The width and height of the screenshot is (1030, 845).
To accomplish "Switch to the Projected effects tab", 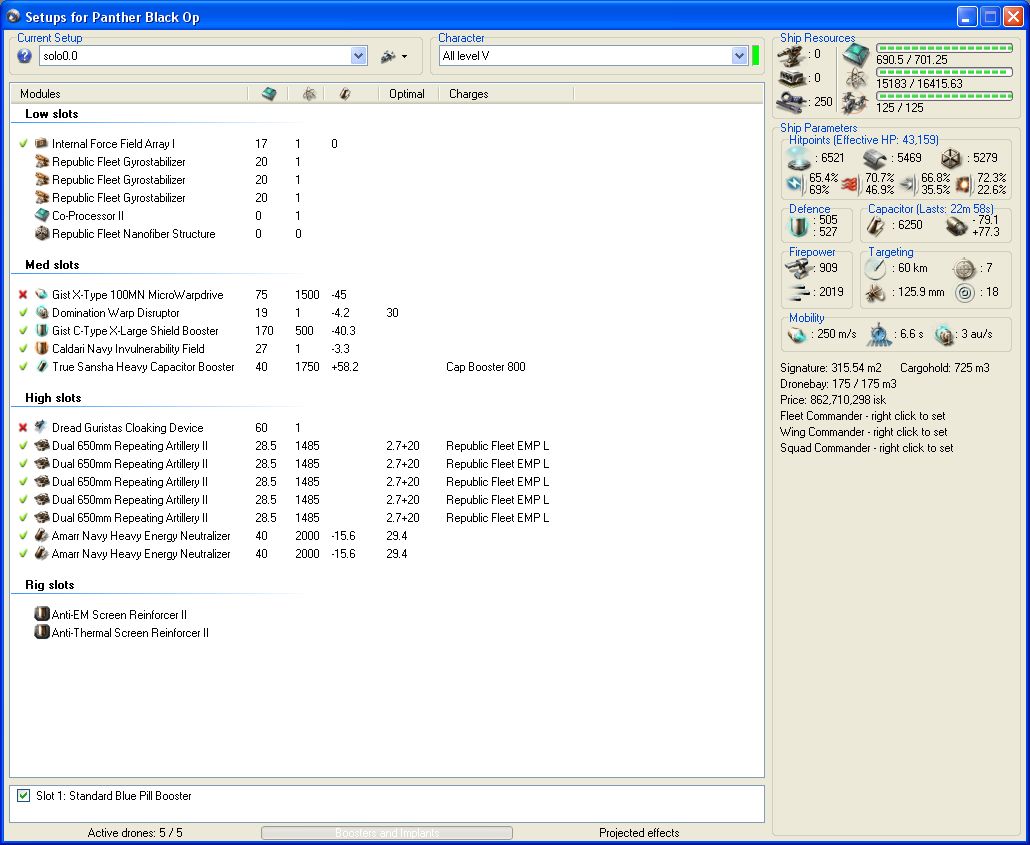I will pos(639,833).
